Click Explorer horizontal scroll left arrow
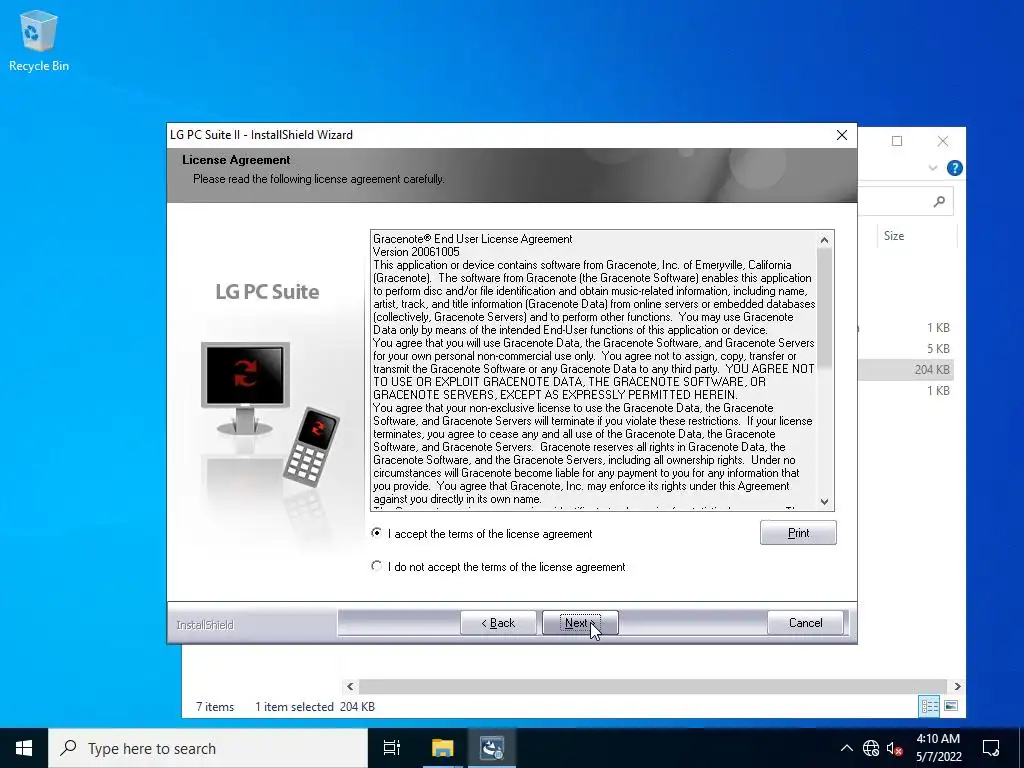 pyautogui.click(x=350, y=686)
